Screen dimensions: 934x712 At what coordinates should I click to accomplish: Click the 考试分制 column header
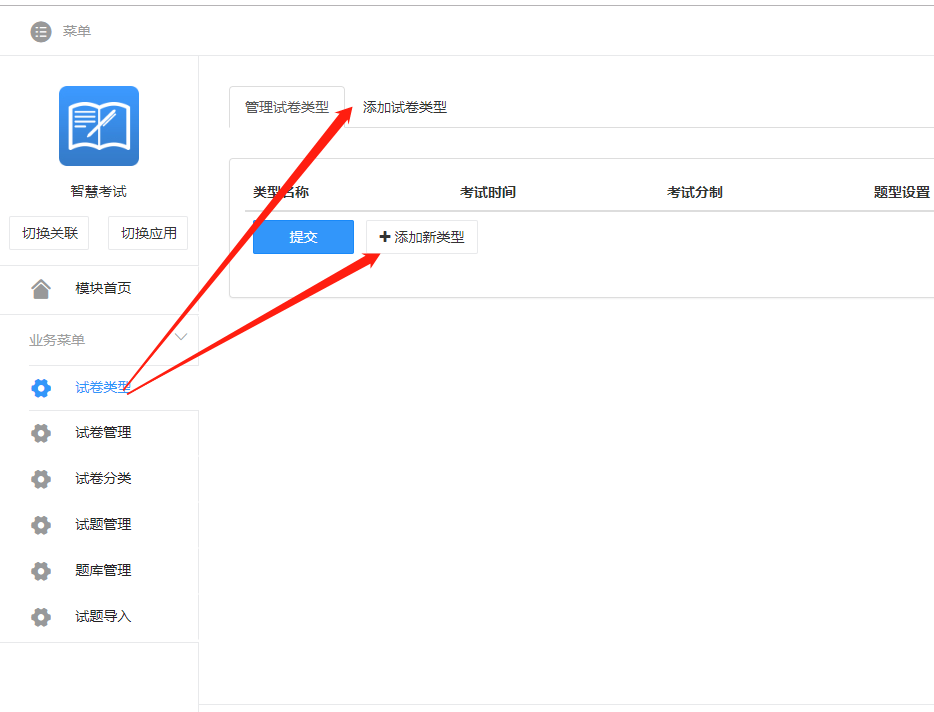pyautogui.click(x=695, y=192)
